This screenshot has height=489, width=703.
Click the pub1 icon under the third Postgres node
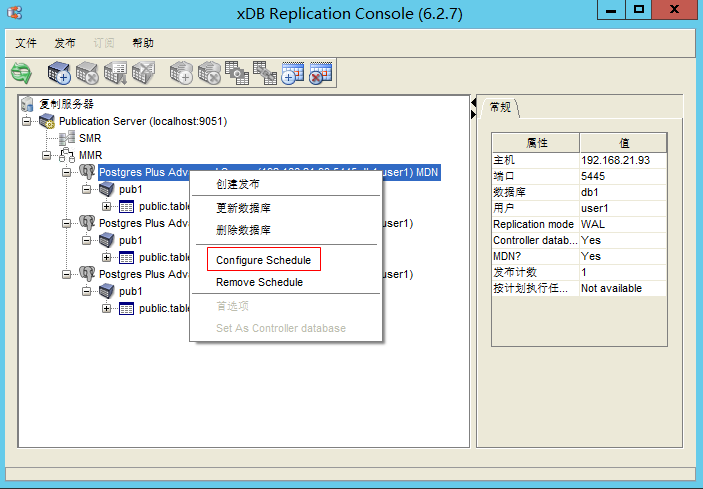(x=107, y=291)
